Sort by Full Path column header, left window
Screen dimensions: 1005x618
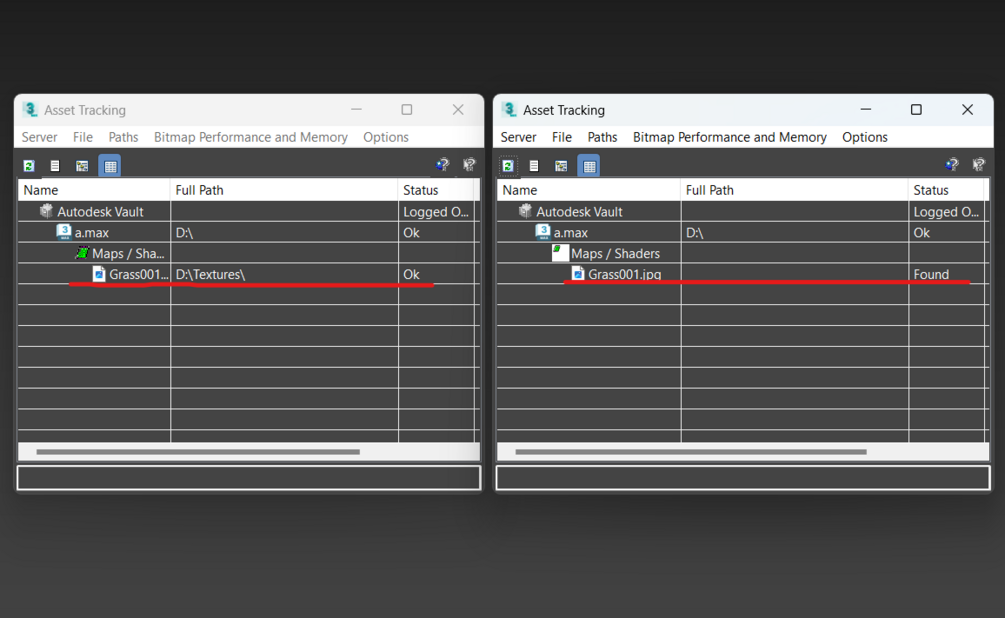tap(284, 190)
